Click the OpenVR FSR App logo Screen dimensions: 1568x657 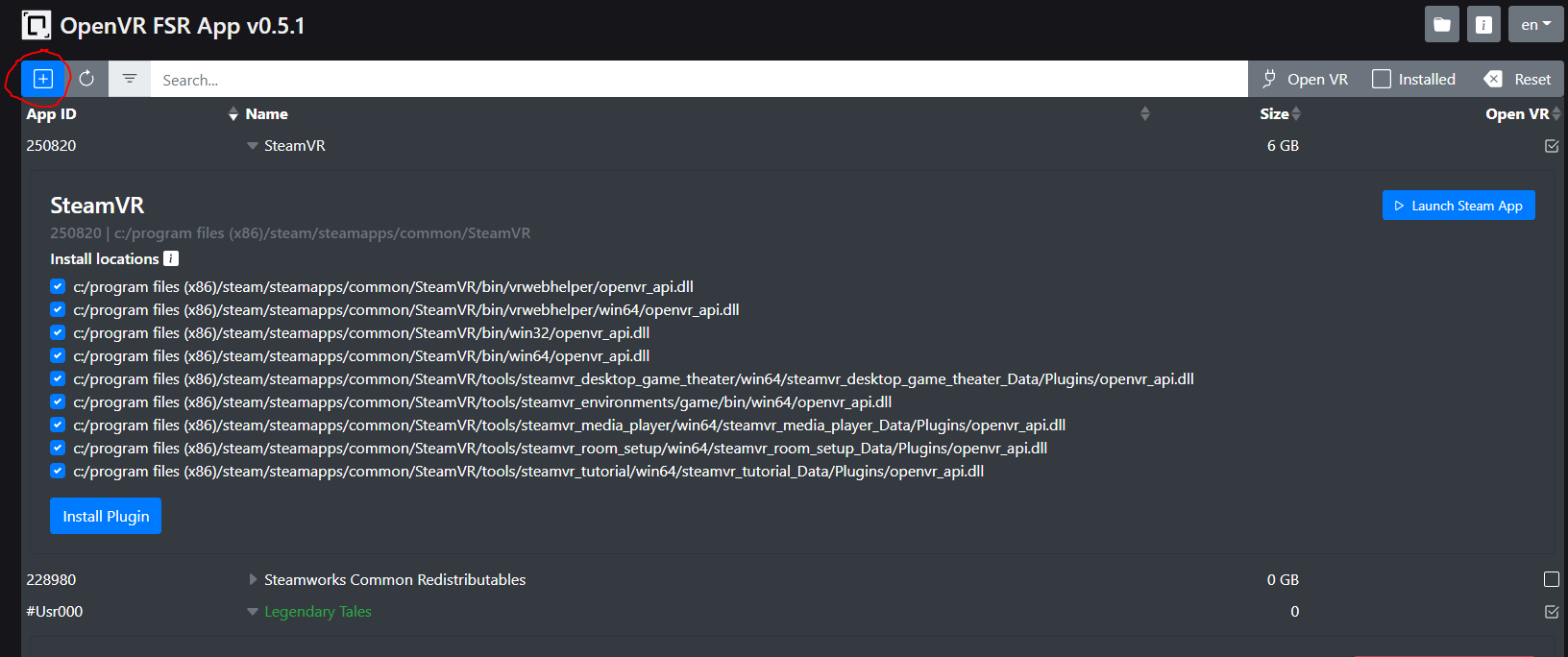point(37,25)
